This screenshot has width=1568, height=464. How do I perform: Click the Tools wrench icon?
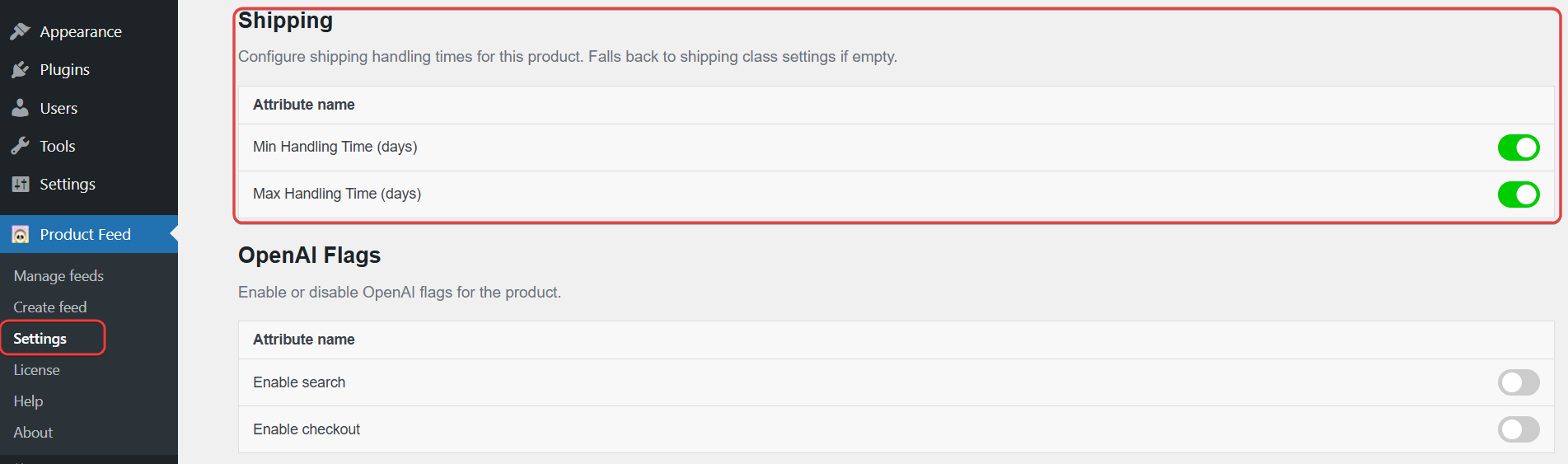click(x=21, y=147)
